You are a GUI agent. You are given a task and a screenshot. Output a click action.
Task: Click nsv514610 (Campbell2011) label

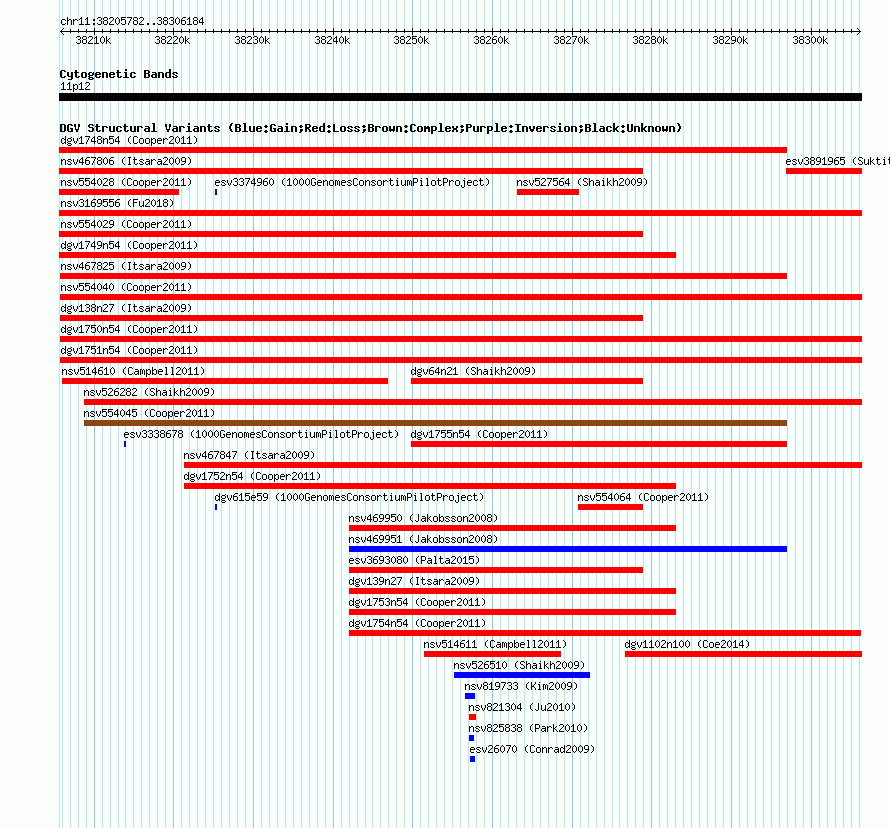[133, 371]
